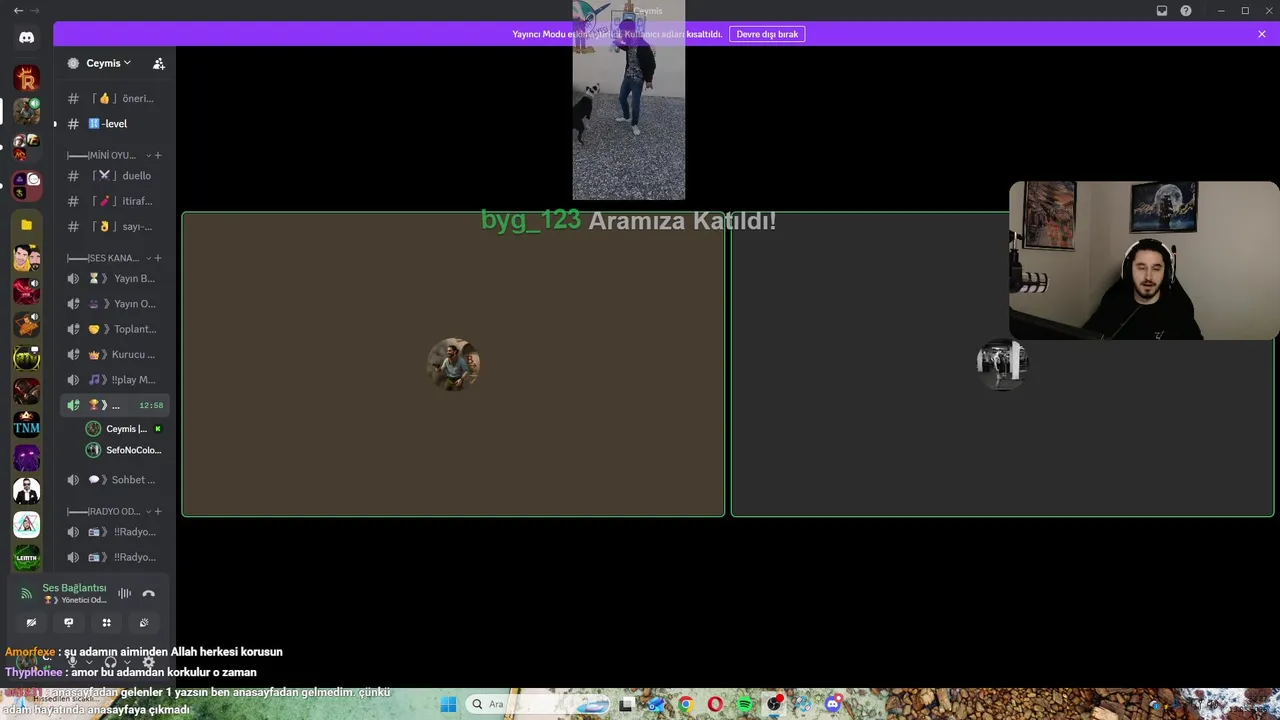The height and width of the screenshot is (720, 1280).
Task: Select user SefoNoColo in voice channel
Action: tap(124, 450)
